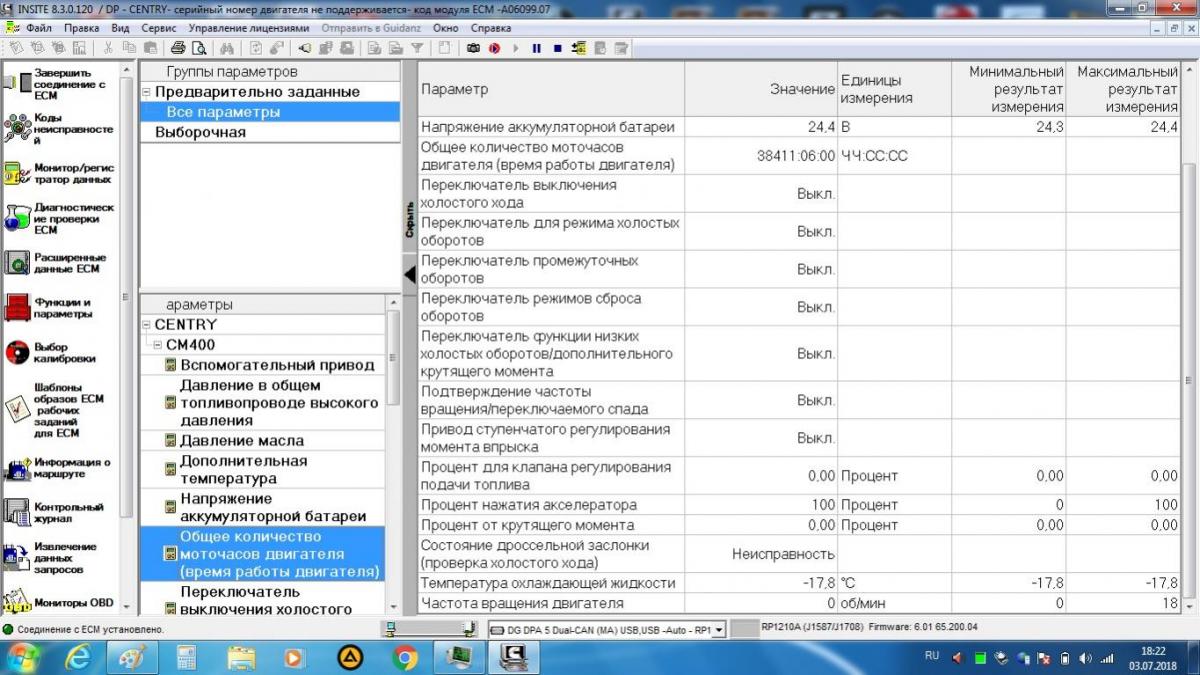Select Общее количество моточасов tree item
The width and height of the screenshot is (1200, 675).
pyautogui.click(x=262, y=554)
